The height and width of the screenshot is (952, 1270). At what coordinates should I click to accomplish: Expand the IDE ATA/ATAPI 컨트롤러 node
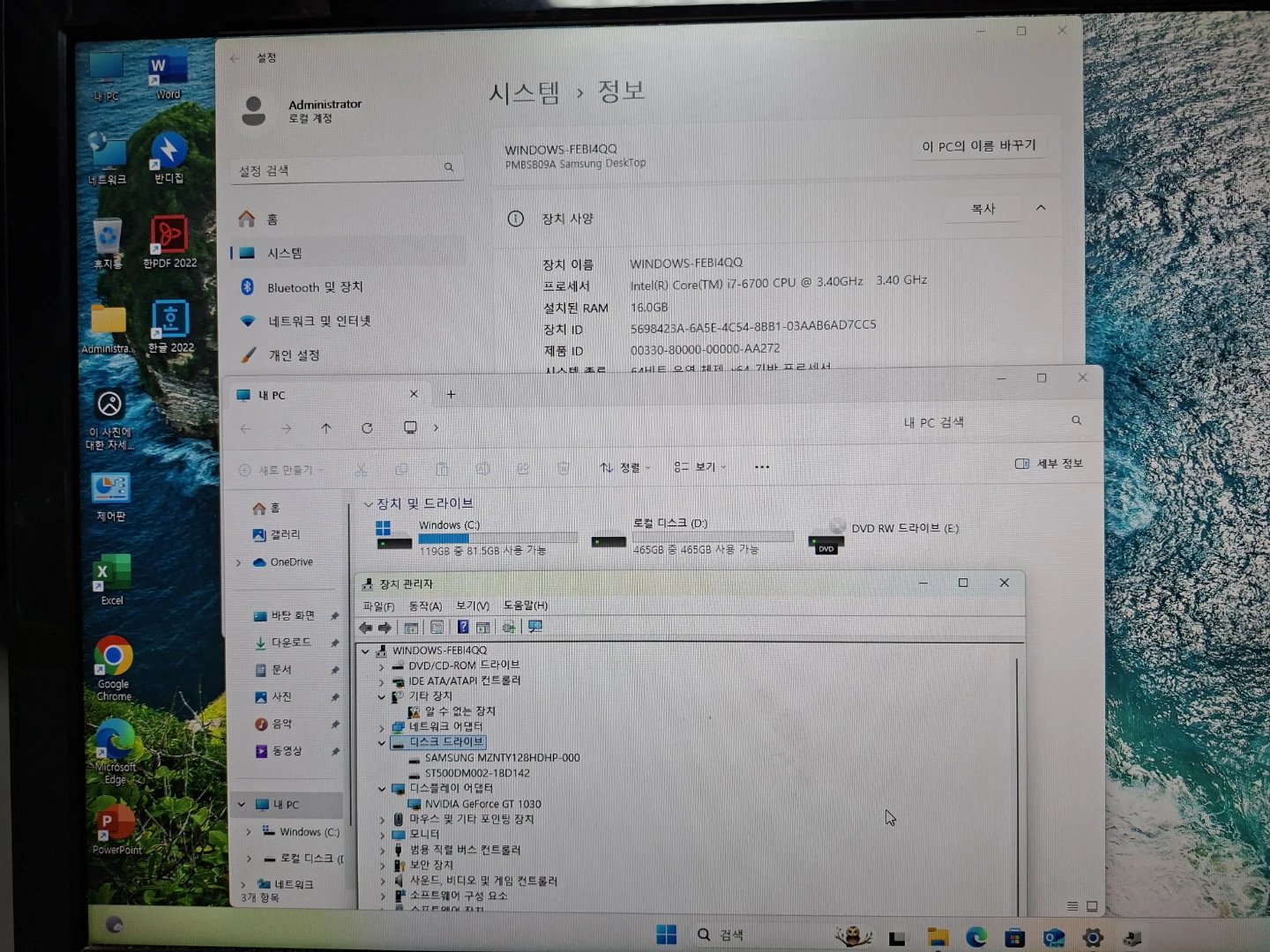382,681
